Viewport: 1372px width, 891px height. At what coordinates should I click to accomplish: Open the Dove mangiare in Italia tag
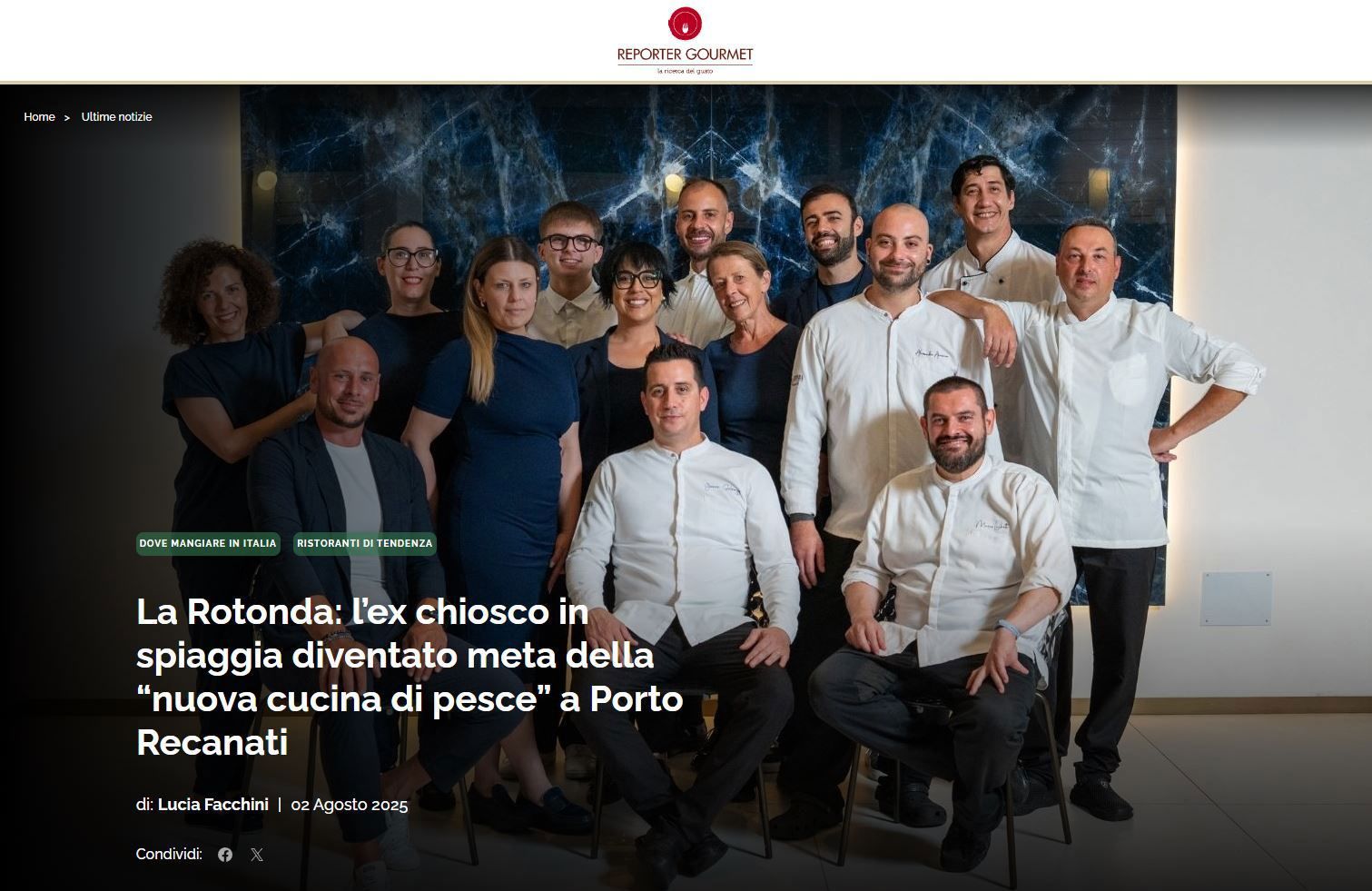tap(208, 543)
